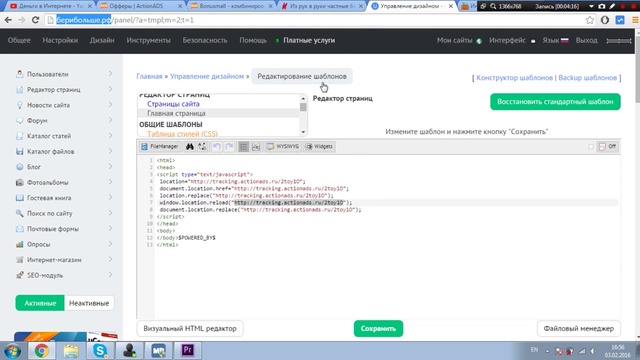Select the Неактивные tab
This screenshot has width=640, height=360.
(89, 303)
